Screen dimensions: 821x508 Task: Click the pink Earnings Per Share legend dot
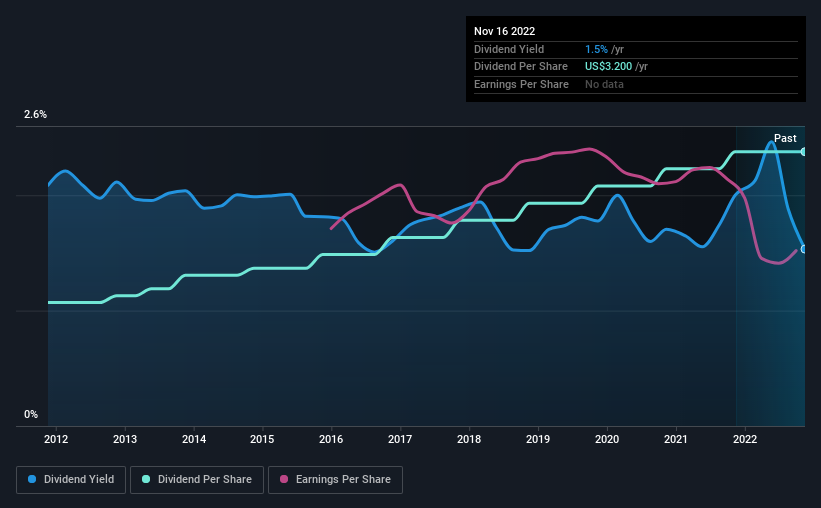(x=284, y=479)
